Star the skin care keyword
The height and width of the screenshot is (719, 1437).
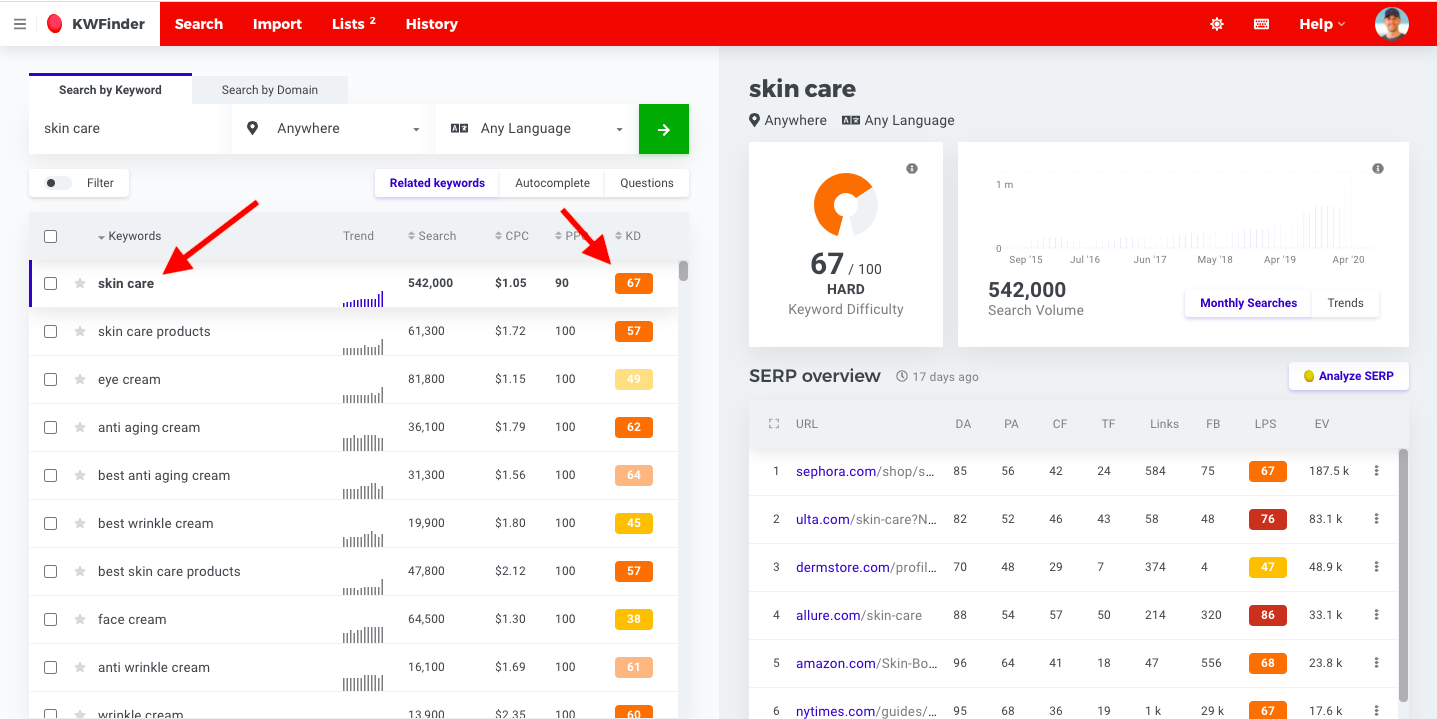[x=80, y=283]
